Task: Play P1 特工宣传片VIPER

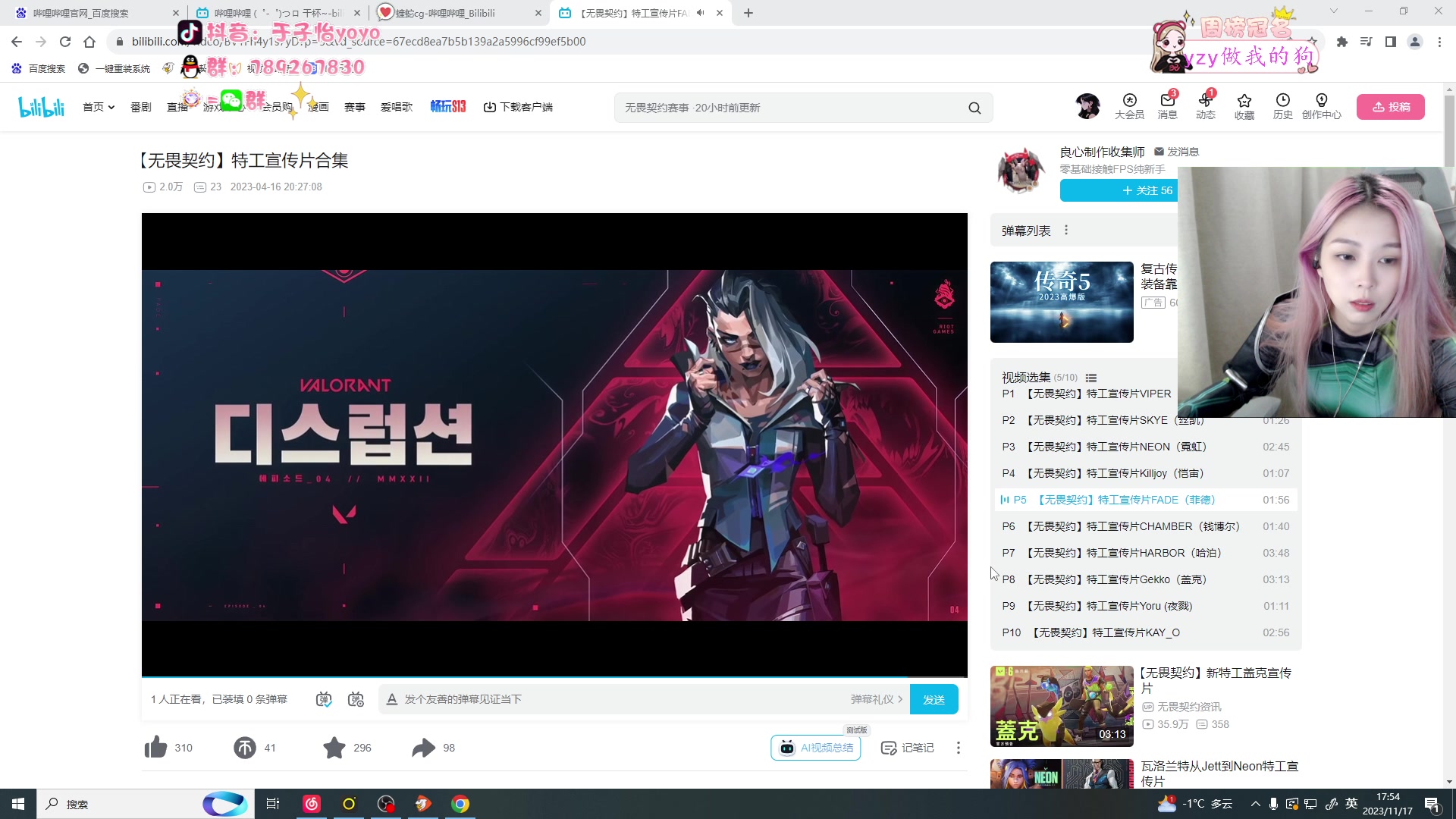Action: tap(1088, 394)
